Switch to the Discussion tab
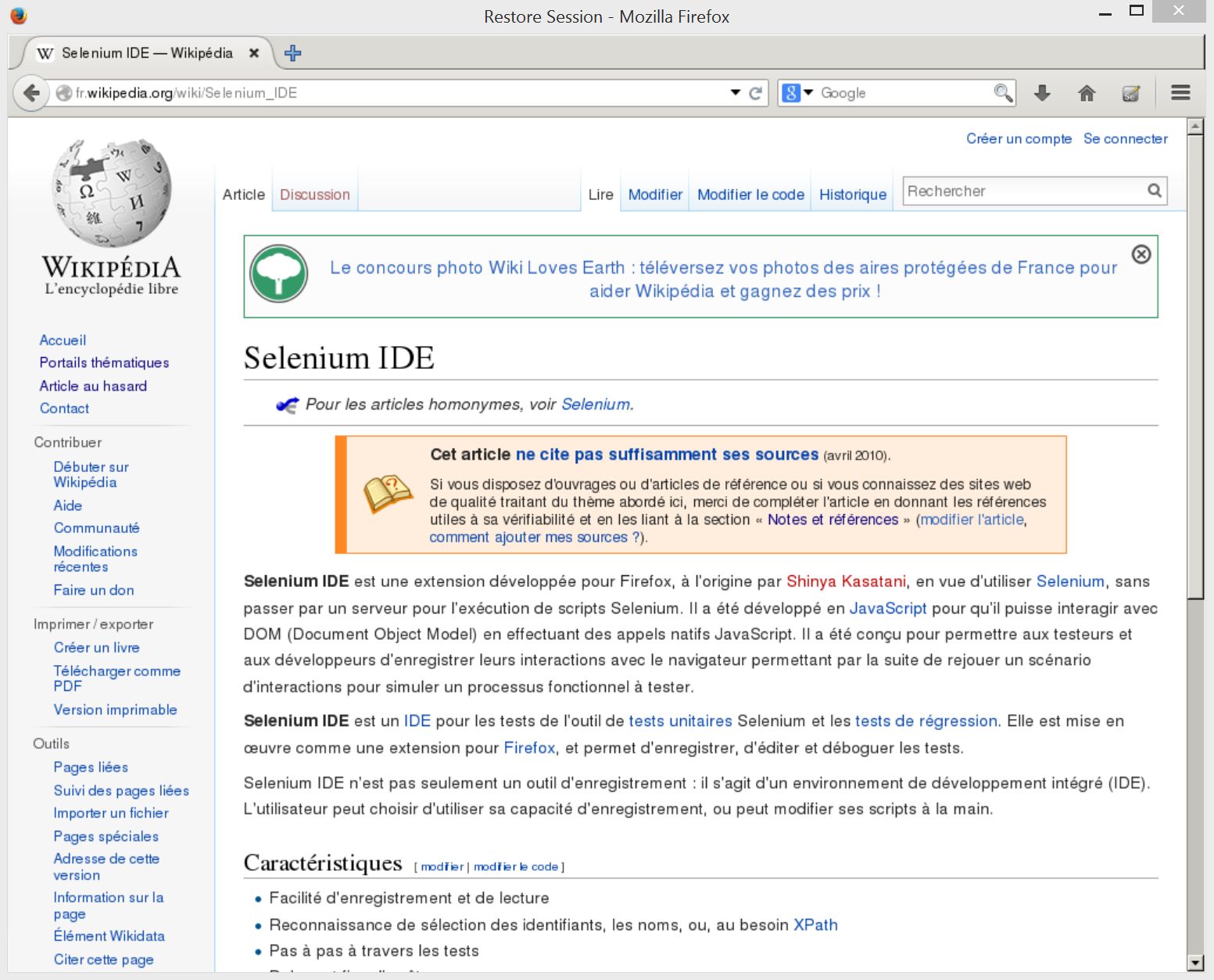Viewport: 1214px width, 980px height. (314, 195)
